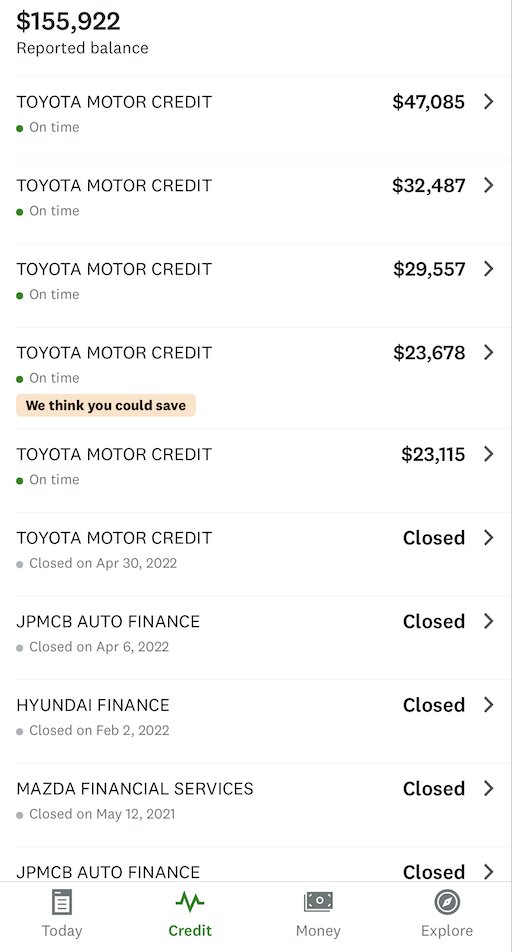This screenshot has height=952, width=512.
Task: Open the Today tab icon
Action: 62,902
